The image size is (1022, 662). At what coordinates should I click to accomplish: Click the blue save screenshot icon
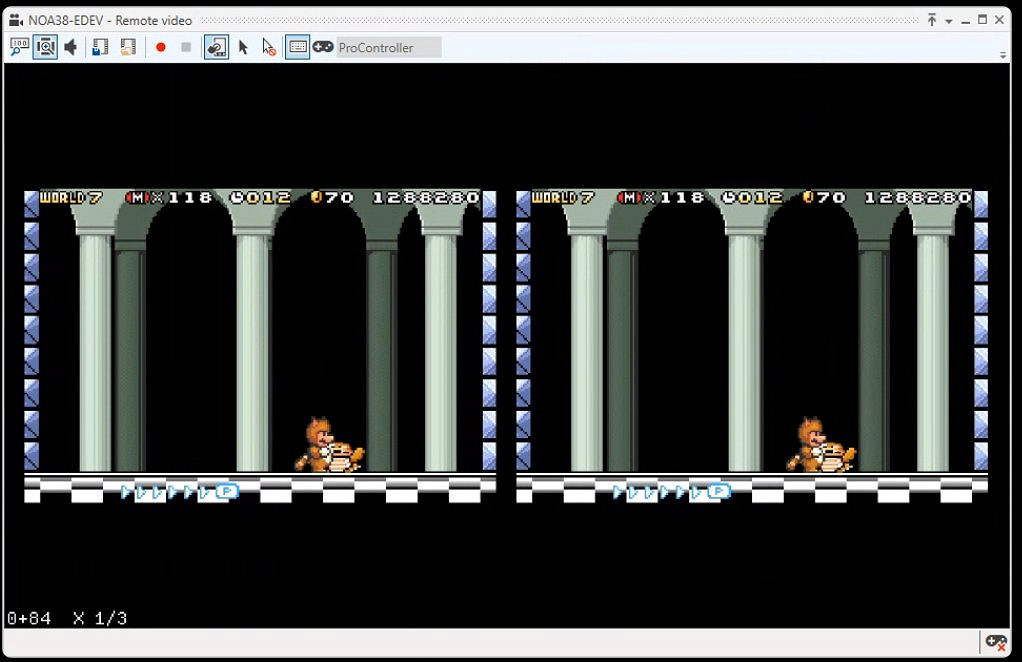point(100,47)
